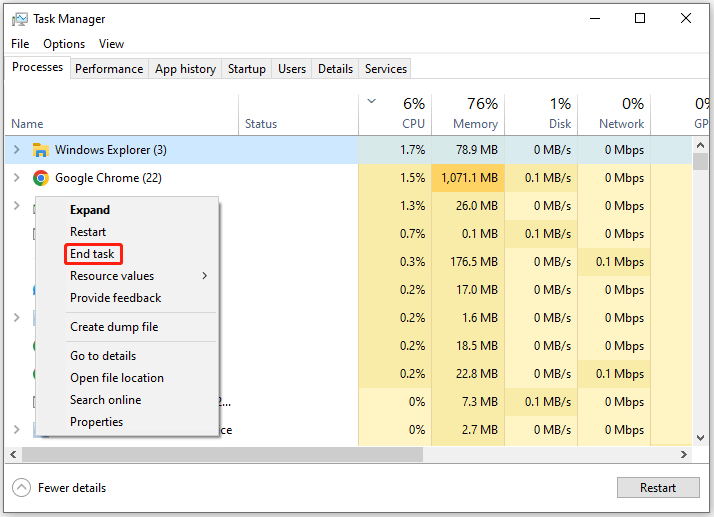Viewport: 714px width, 517px height.
Task: Choose Restart from the context menu
Action: 88,232
